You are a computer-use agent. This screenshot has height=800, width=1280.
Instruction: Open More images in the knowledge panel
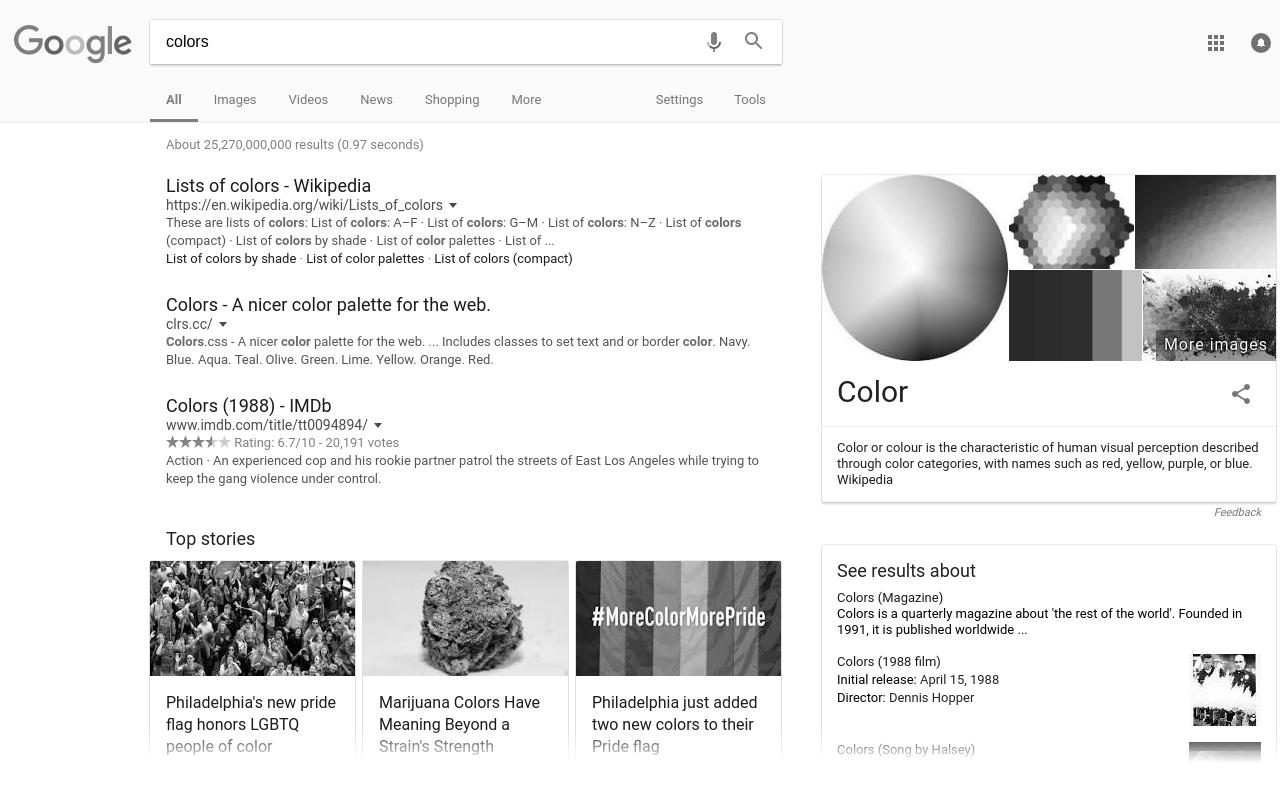click(1215, 344)
